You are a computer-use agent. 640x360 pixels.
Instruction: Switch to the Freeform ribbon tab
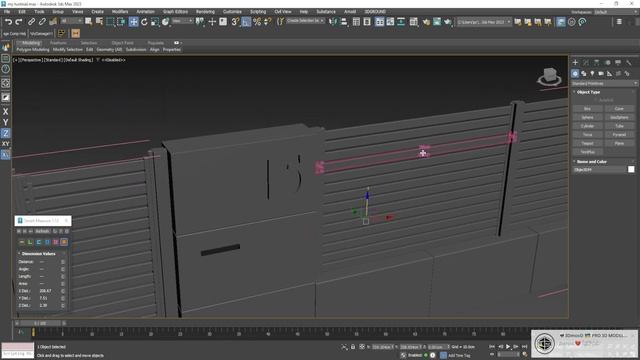pyautogui.click(x=58, y=43)
